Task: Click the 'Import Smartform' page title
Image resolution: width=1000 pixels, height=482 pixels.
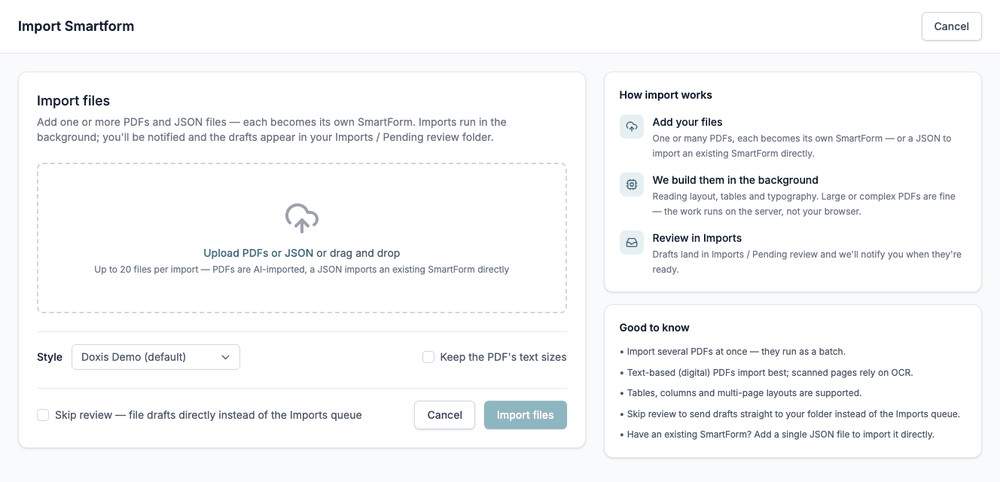Action: coord(76,27)
